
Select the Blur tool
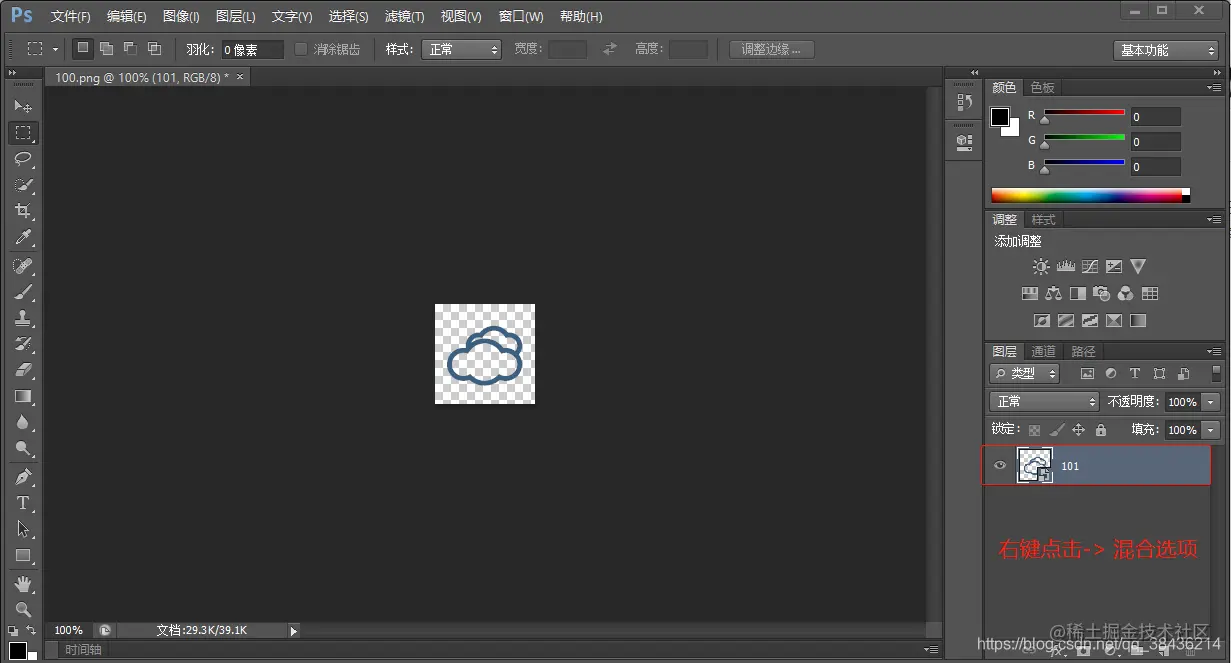point(23,422)
